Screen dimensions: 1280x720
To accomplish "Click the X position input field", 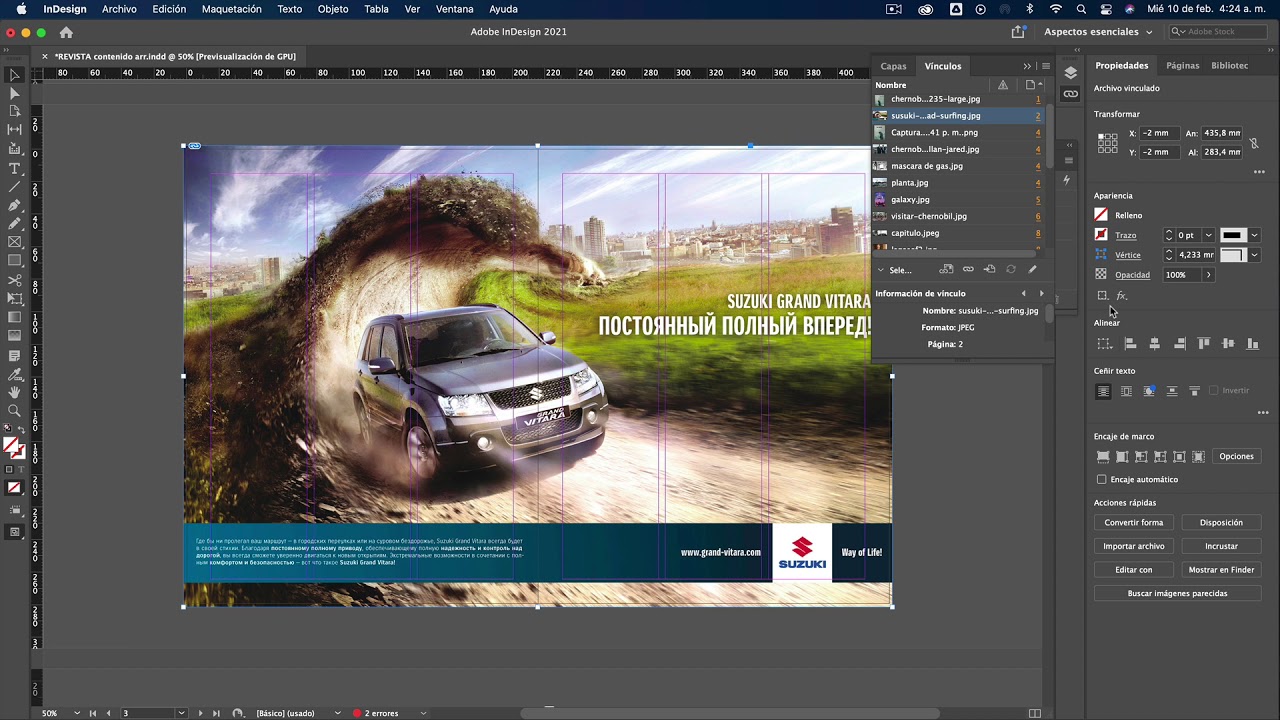I will 1158,133.
